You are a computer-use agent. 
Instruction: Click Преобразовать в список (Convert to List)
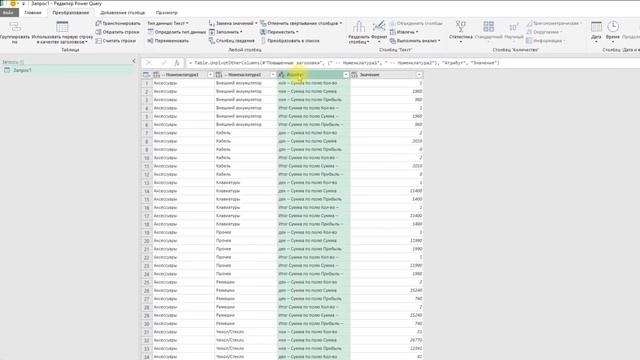coord(290,41)
